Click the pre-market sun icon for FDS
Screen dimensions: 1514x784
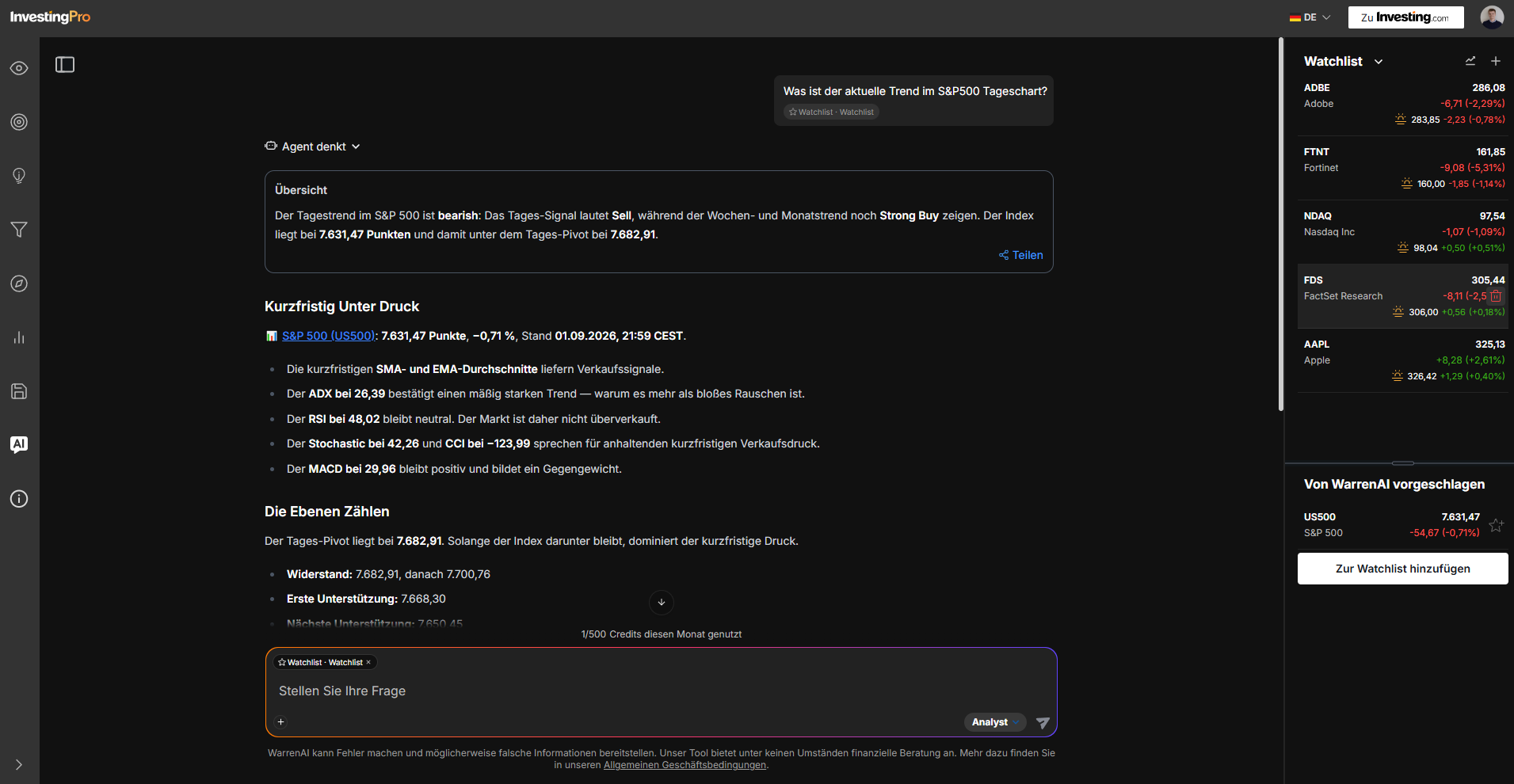pos(1398,312)
